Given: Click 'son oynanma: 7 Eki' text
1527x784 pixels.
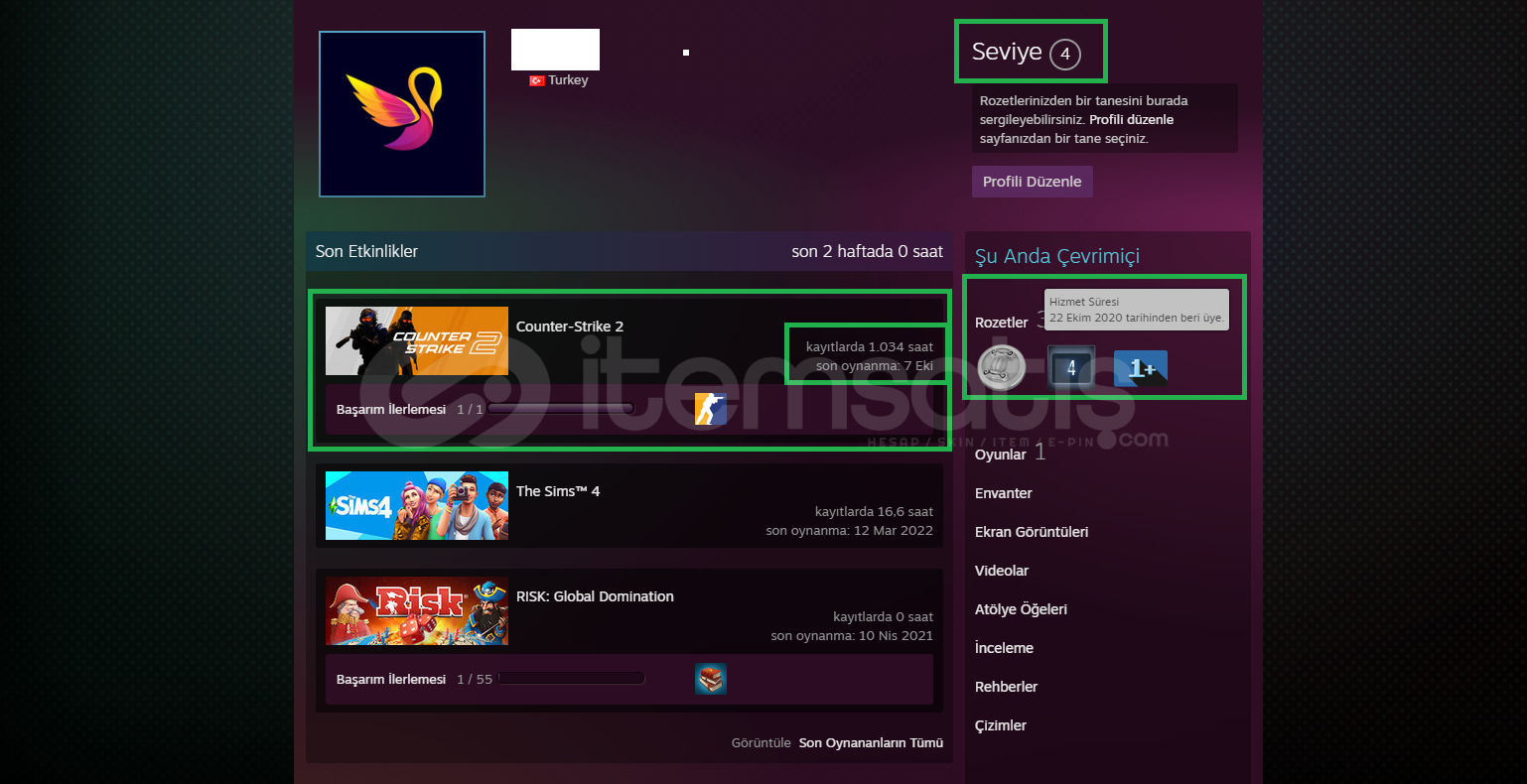Looking at the screenshot, I should [875, 366].
